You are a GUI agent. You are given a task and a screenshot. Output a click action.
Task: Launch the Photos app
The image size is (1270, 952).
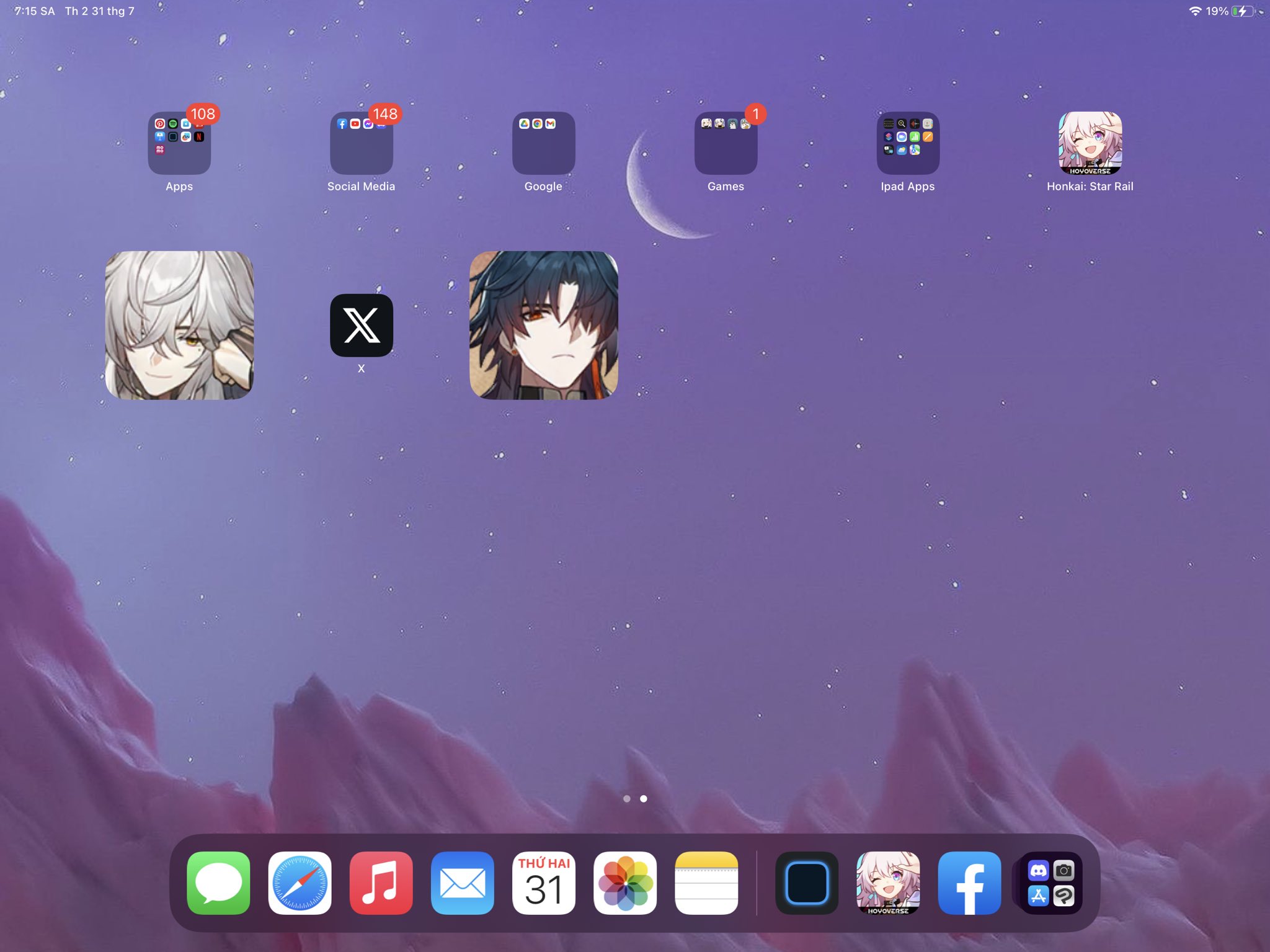tap(624, 883)
